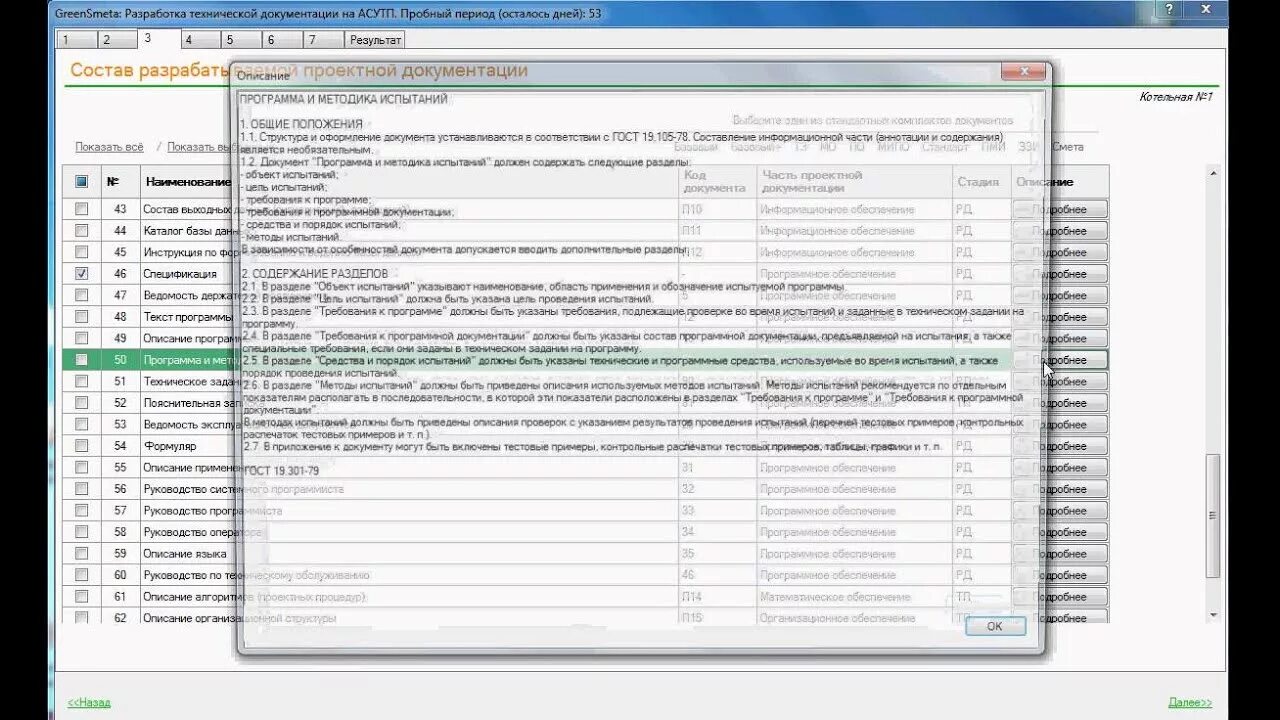Click Подробнее button for row 60
This screenshot has width=1280, height=720.
click(1060, 575)
